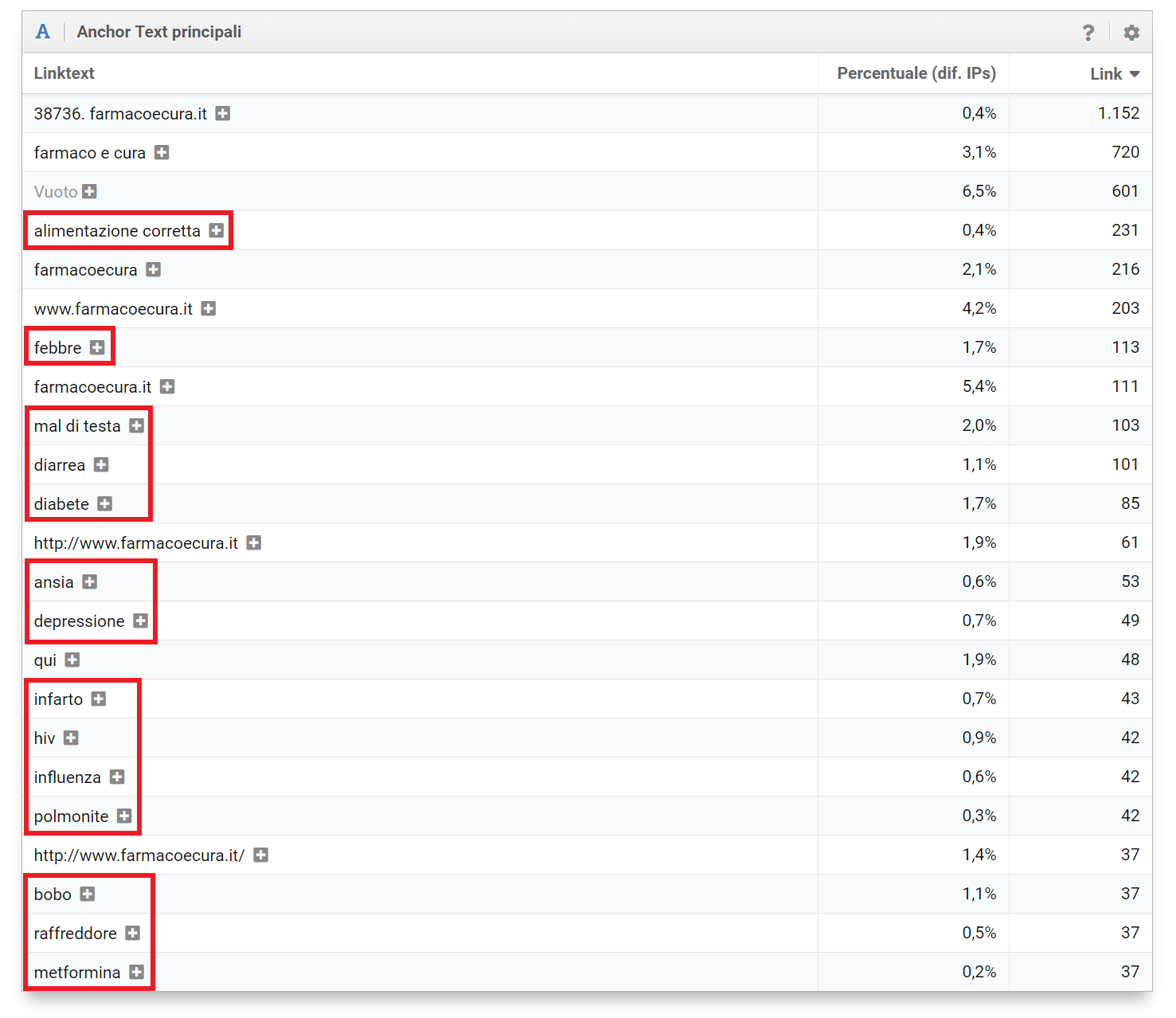Select the 'raffreddore' link text
Viewport: 1176px width, 1018px height.
click(76, 934)
